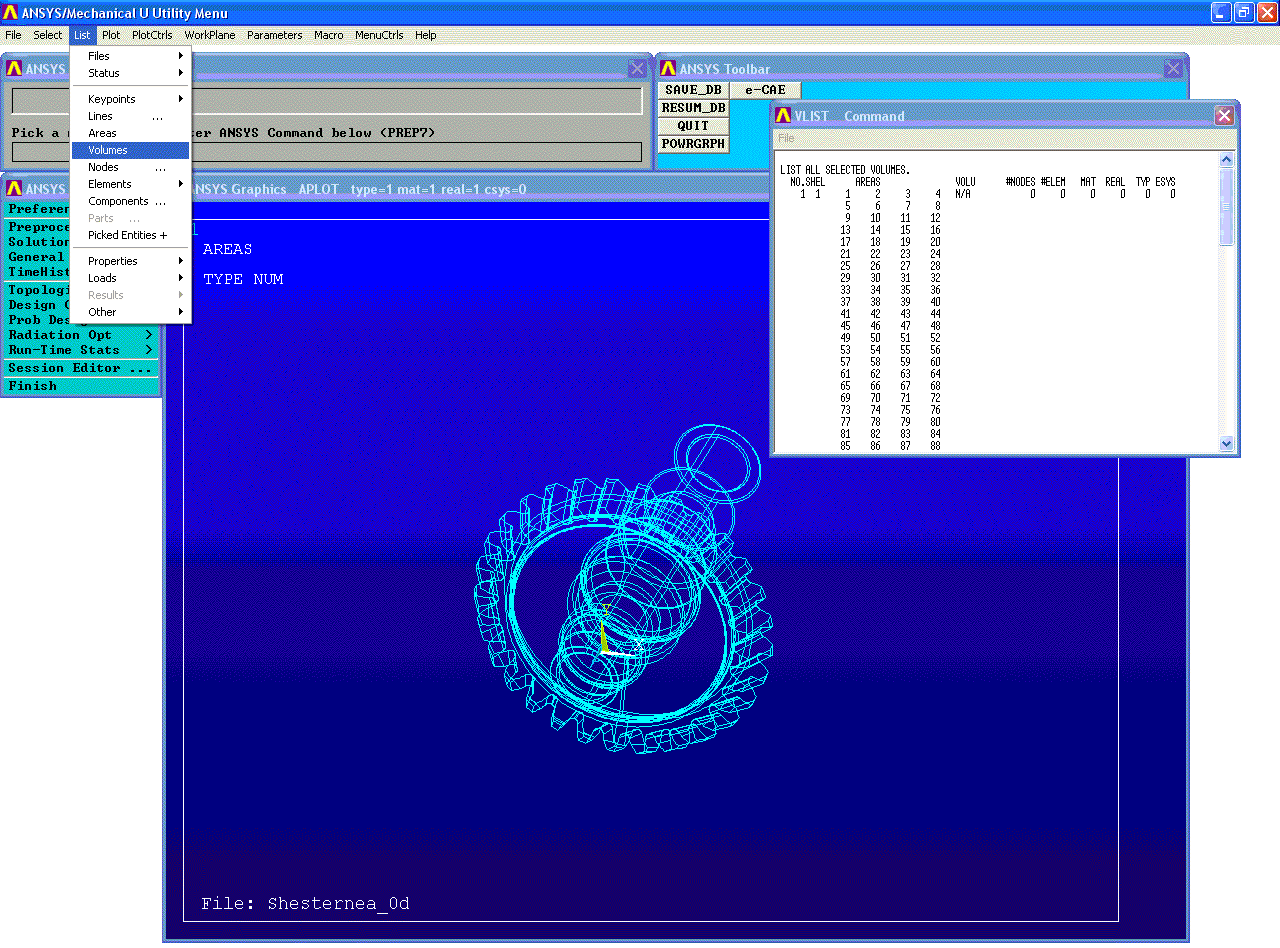Viewport: 1280px width, 948px height.
Task: Click 'TYPE NUM' label in graphics
Action: point(243,279)
